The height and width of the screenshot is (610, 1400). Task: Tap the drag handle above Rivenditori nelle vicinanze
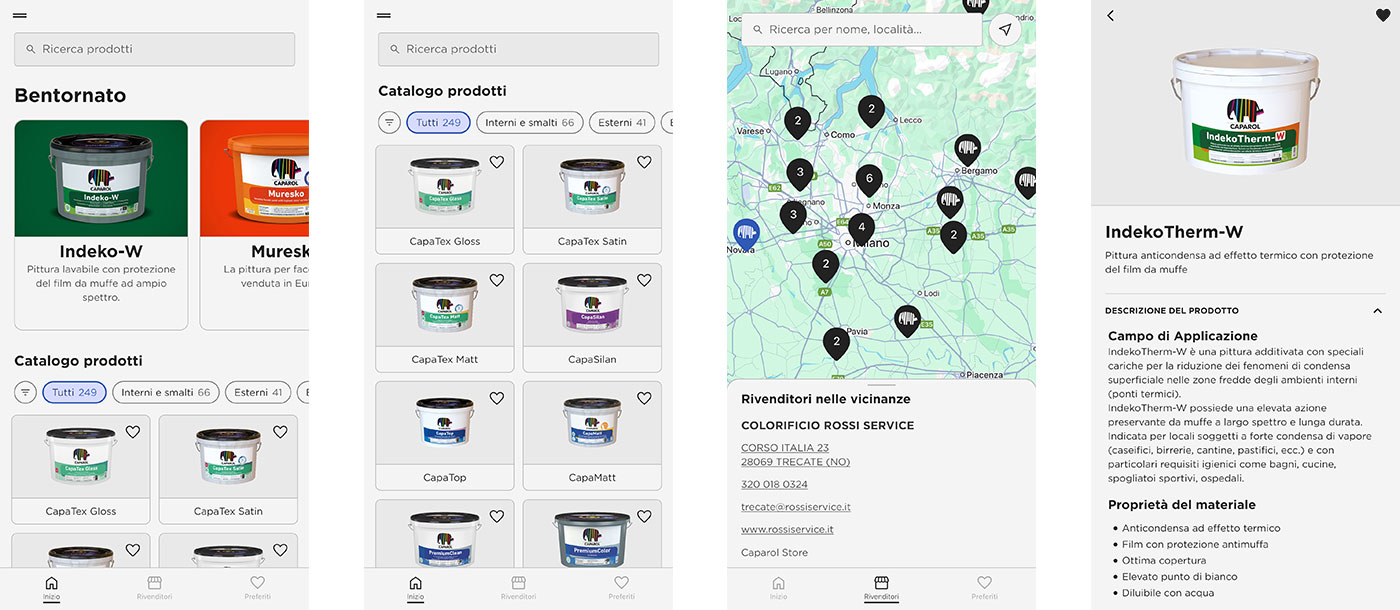pyautogui.click(x=881, y=385)
